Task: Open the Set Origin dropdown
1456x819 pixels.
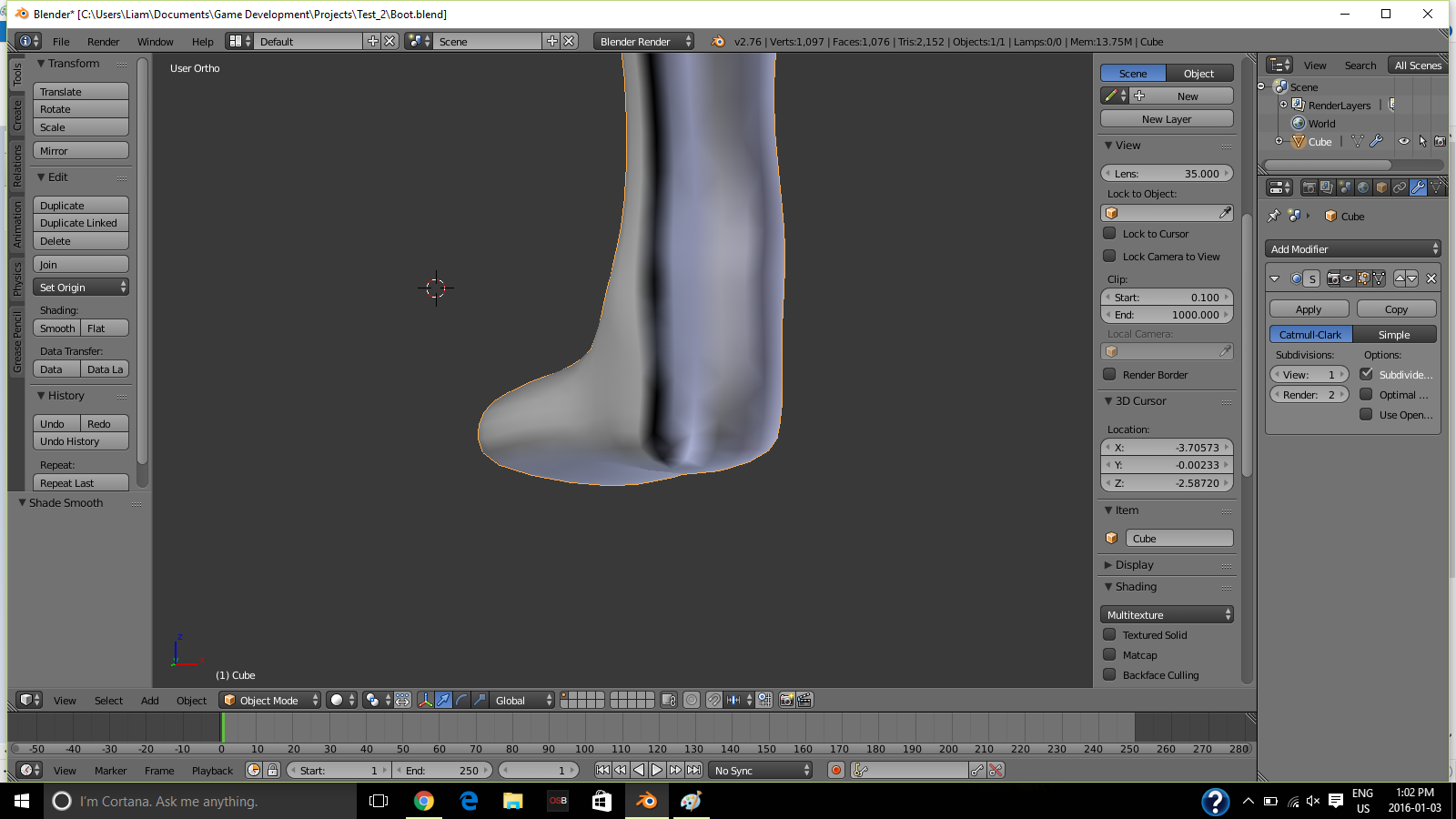Action: click(x=81, y=287)
